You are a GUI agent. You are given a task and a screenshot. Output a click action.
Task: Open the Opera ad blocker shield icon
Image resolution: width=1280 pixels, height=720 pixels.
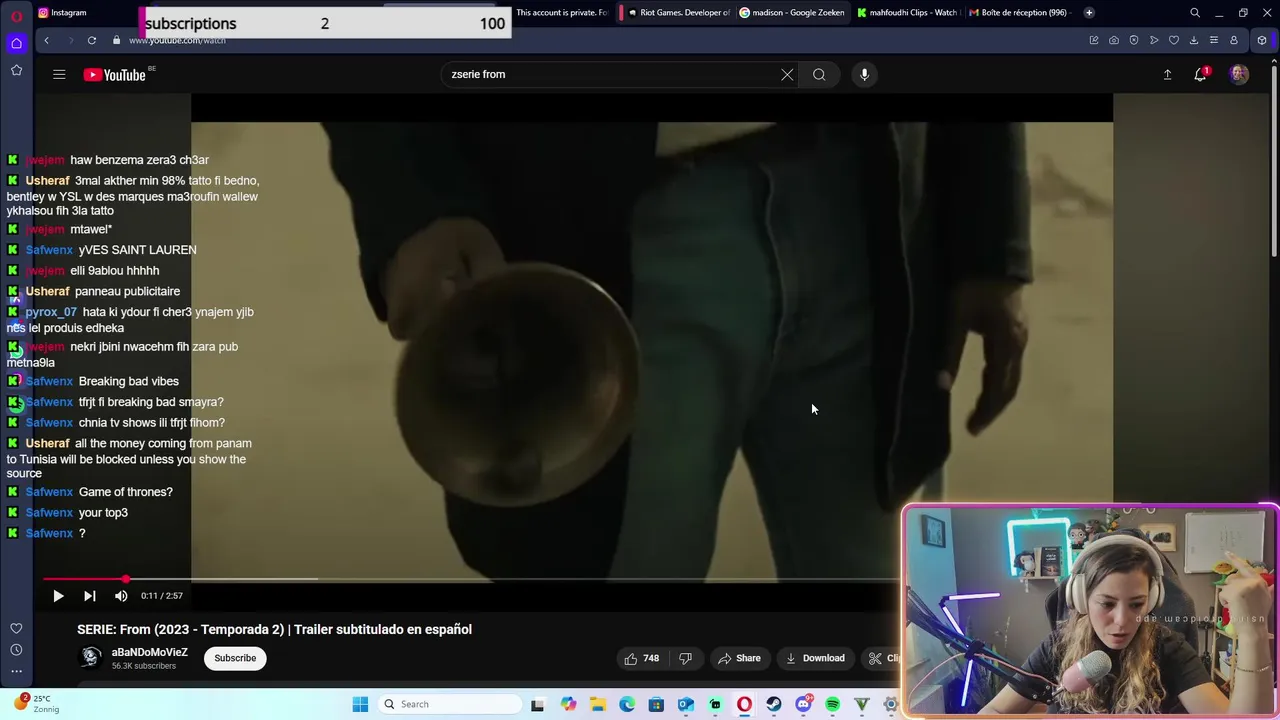click(1134, 40)
